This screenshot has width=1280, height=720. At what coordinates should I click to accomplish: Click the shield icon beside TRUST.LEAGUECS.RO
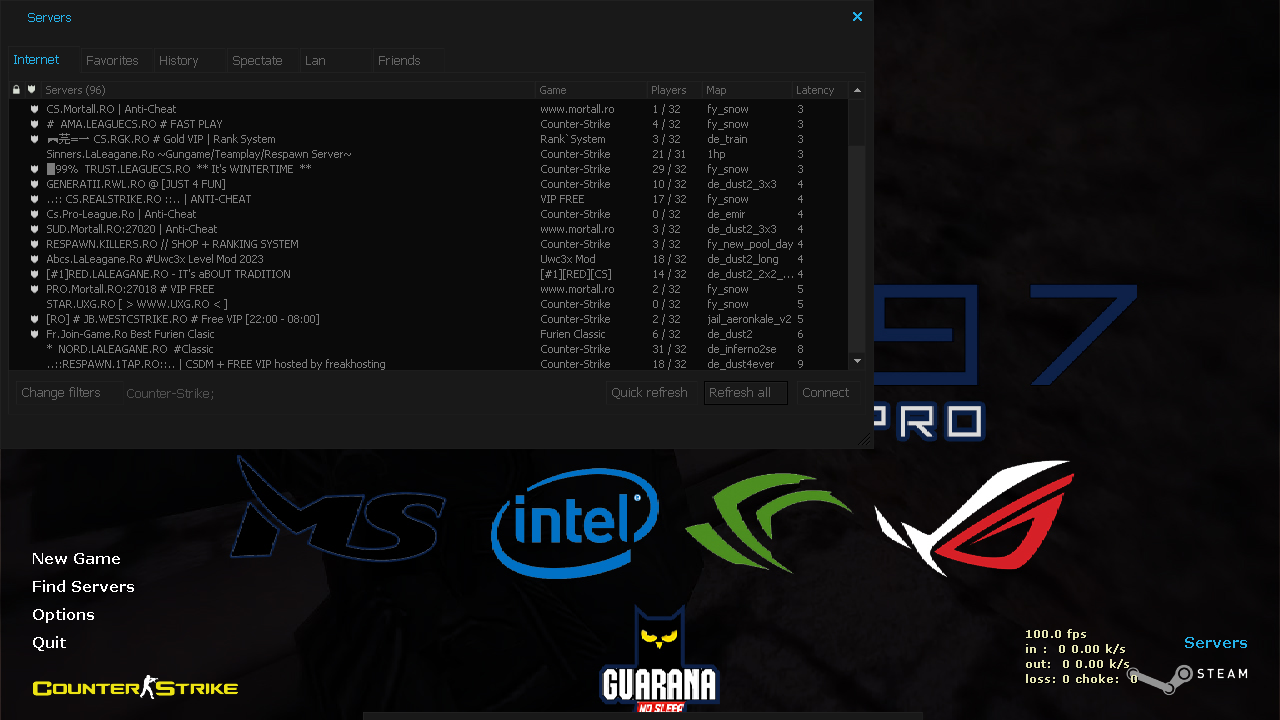[x=35, y=169]
